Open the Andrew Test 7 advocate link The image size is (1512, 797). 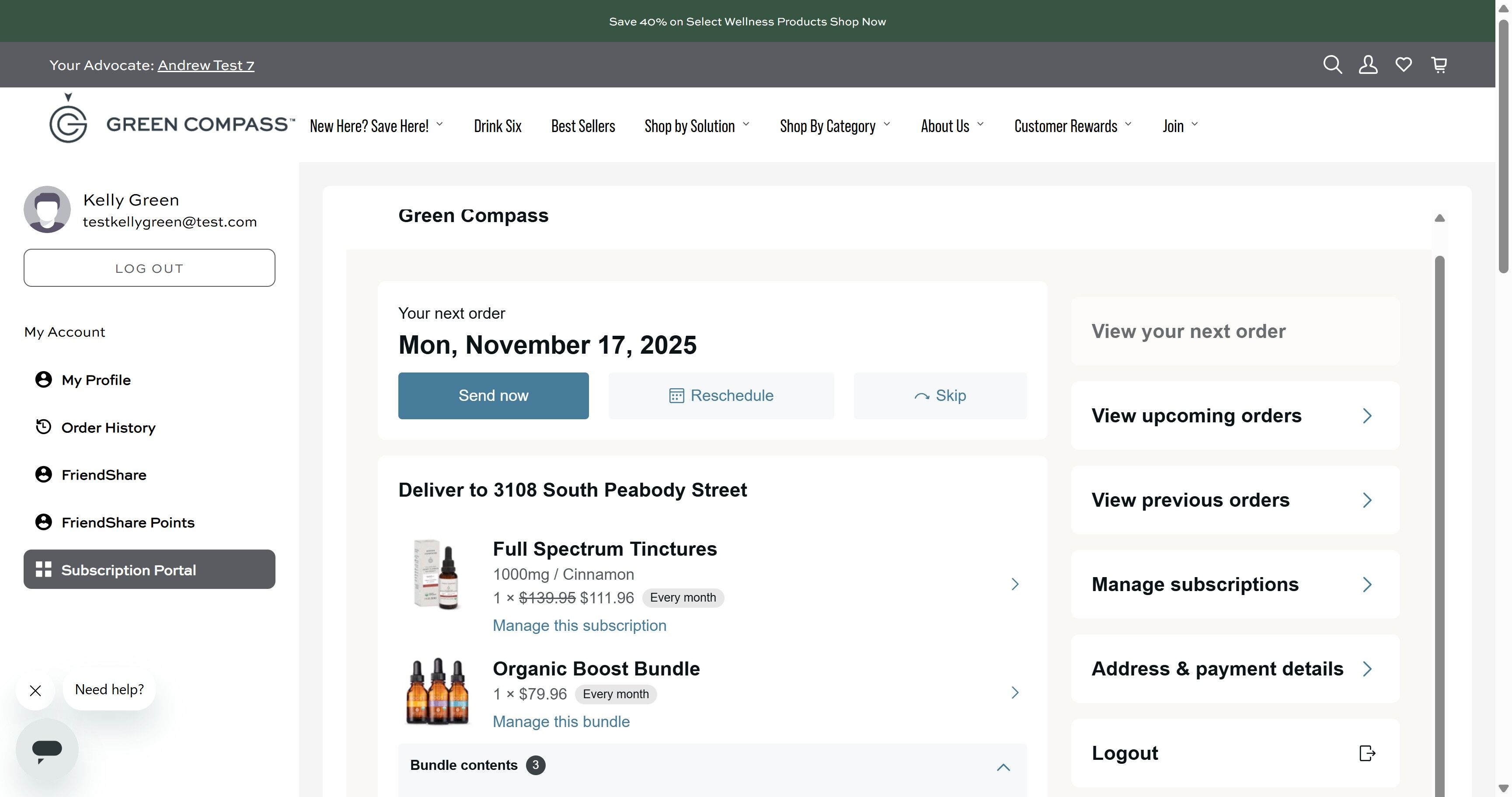tap(206, 65)
